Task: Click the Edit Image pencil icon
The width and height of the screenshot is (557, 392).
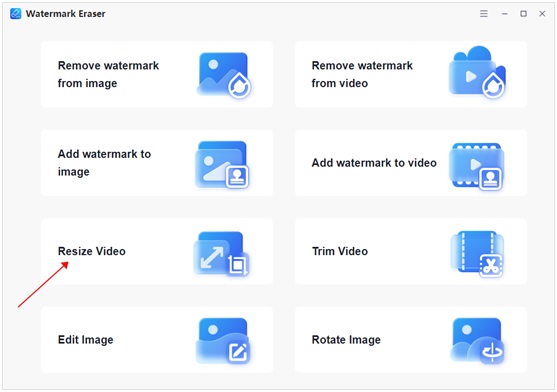Action: (x=223, y=341)
